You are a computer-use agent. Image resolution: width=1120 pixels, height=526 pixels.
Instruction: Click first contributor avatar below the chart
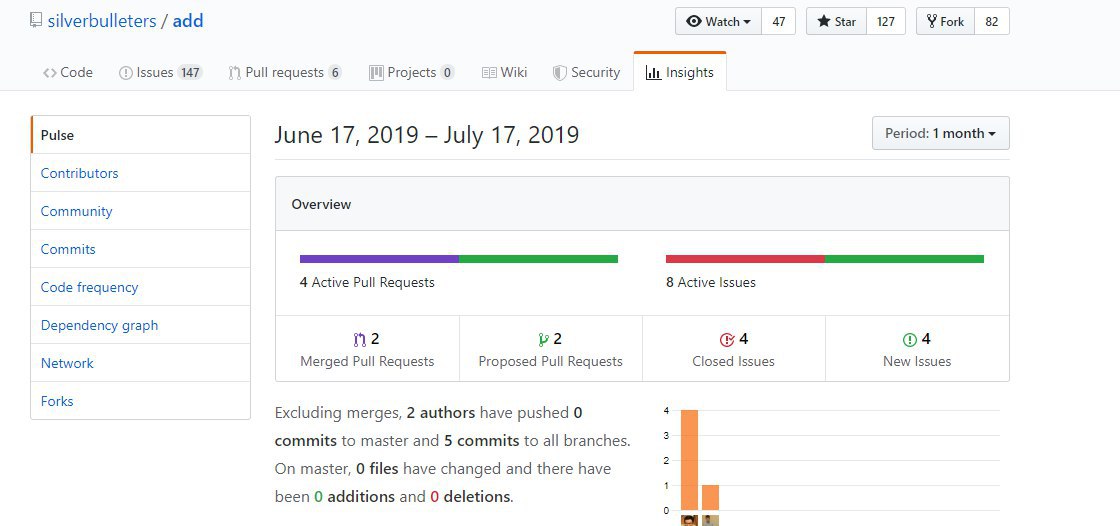click(x=689, y=520)
